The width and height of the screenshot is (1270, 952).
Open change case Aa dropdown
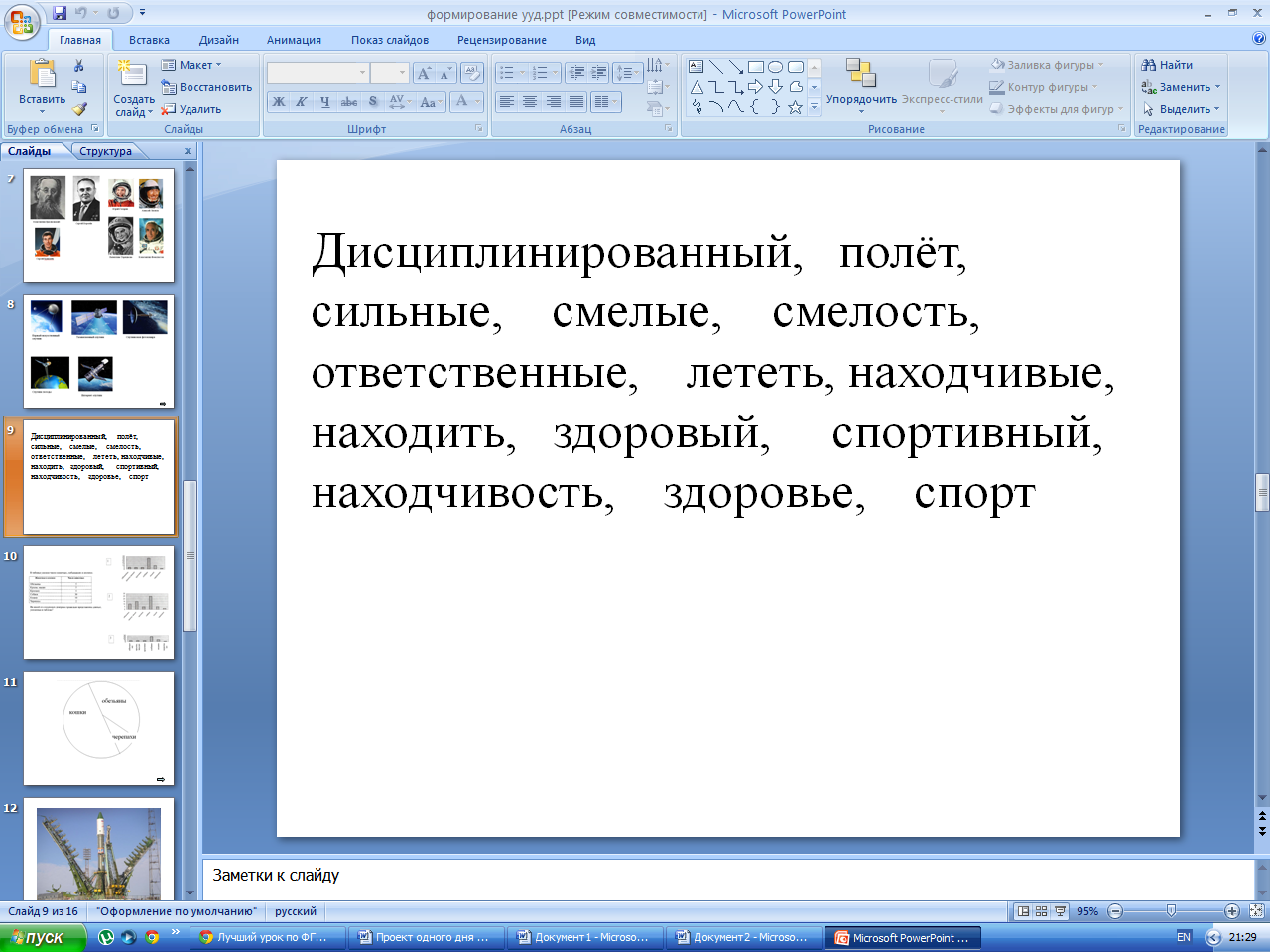430,101
